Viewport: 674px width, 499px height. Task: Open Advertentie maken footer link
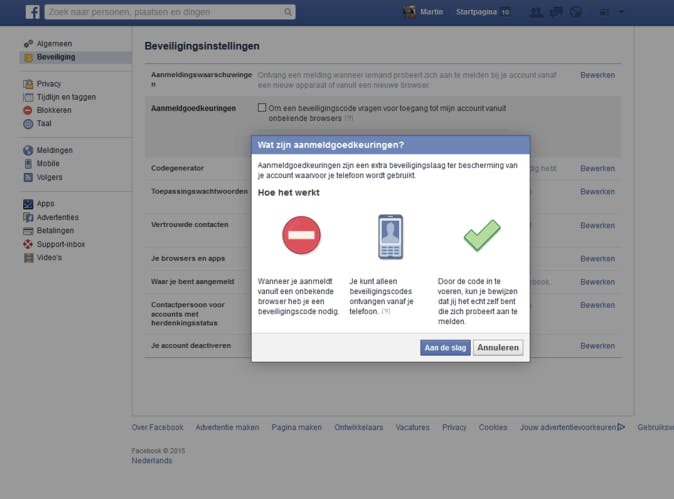tap(227, 427)
